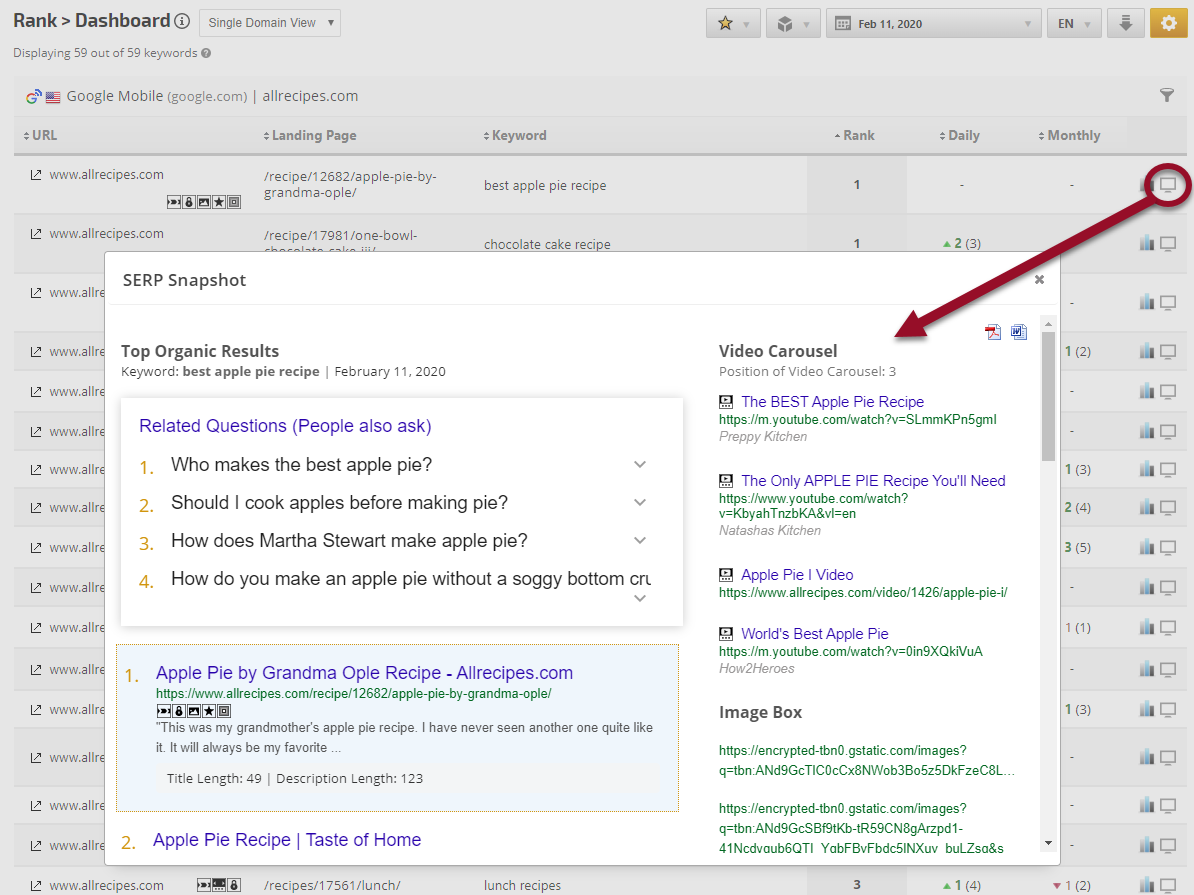
Task: Click the download report arrow icon
Action: tap(1125, 23)
